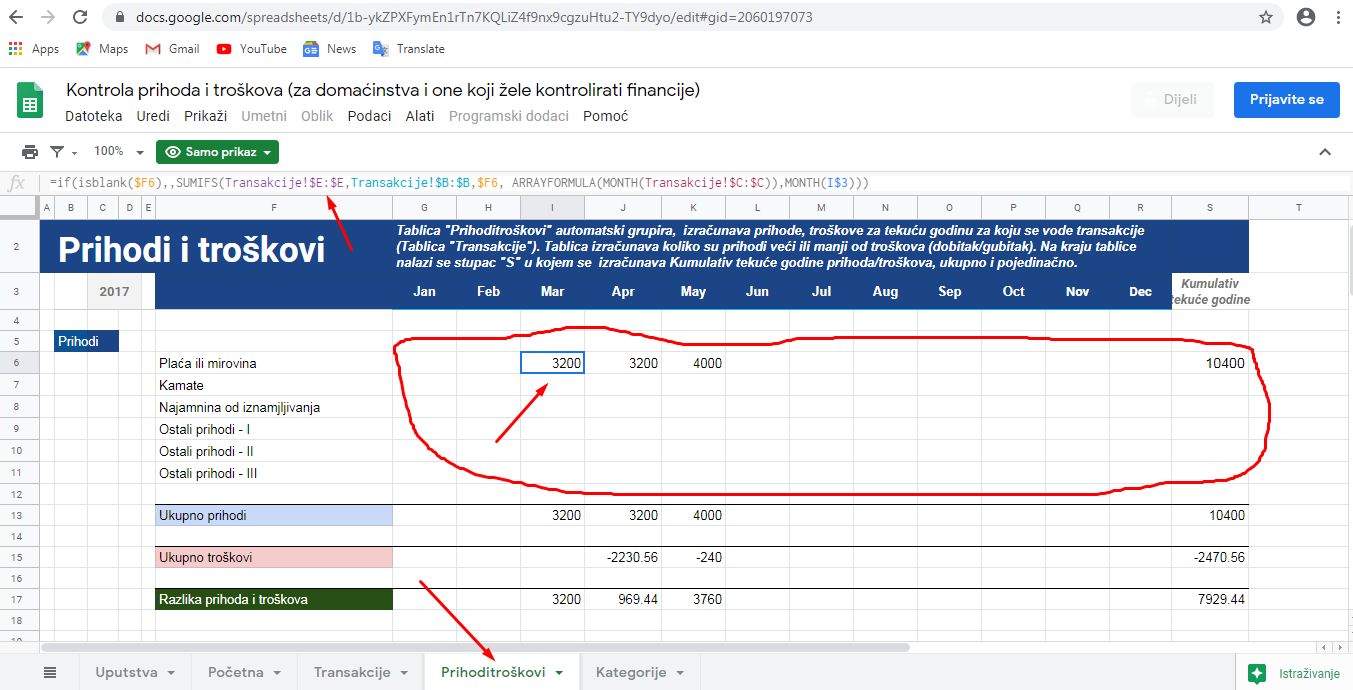The width and height of the screenshot is (1353, 690).
Task: Open the Prihoditroškovi tab dropdown arrow
Action: pyautogui.click(x=559, y=673)
